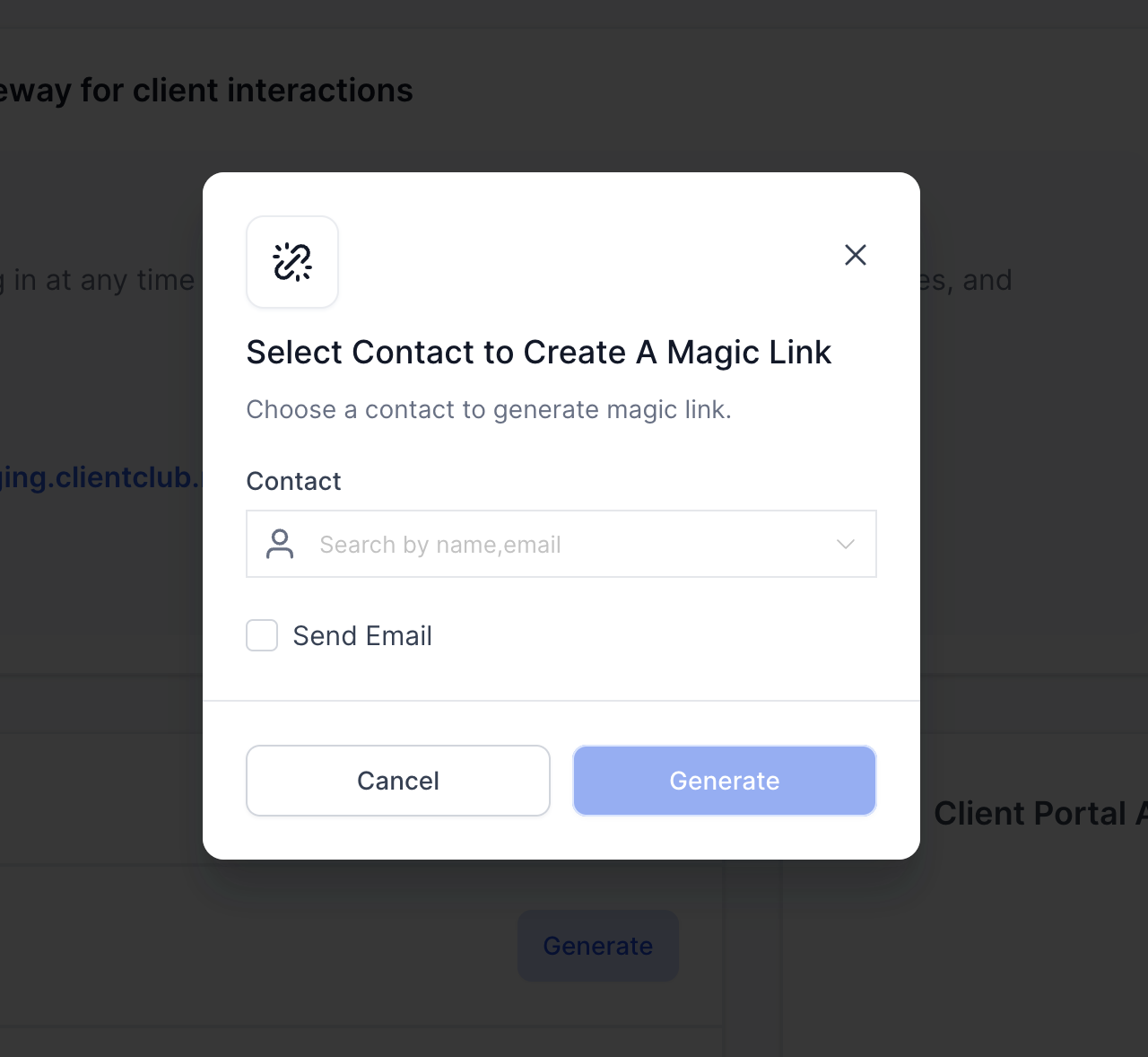Click 'Select Contact to Create A Magic Link' title
1148x1057 pixels.
539,352
